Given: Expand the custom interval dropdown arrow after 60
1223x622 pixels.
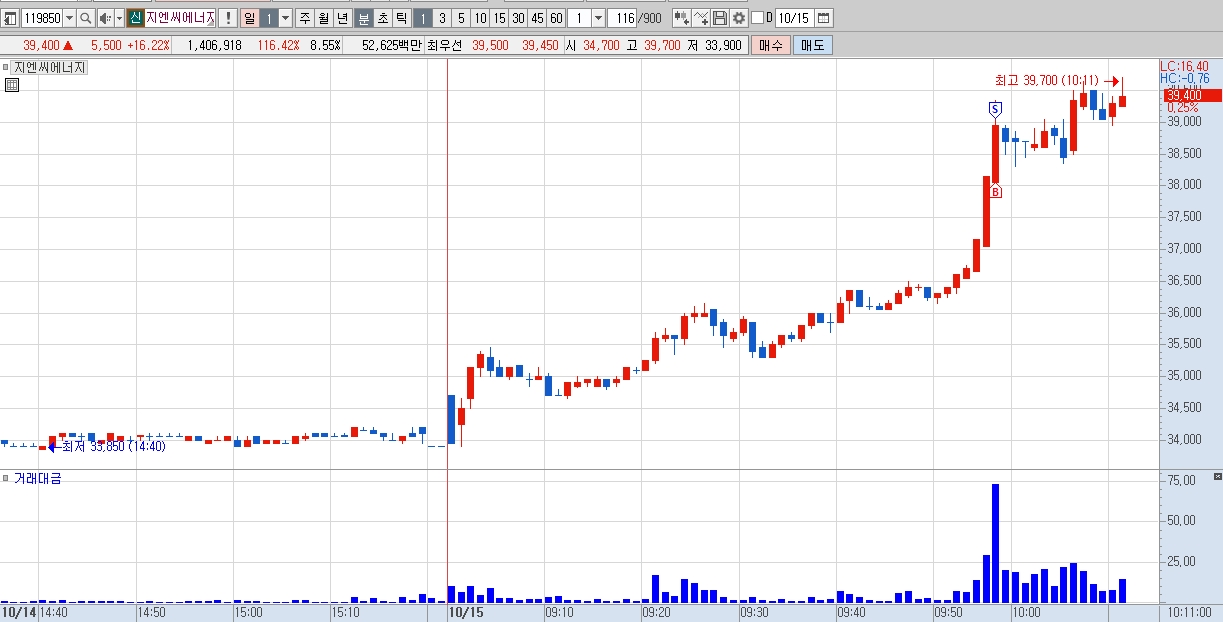Looking at the screenshot, I should [x=598, y=18].
